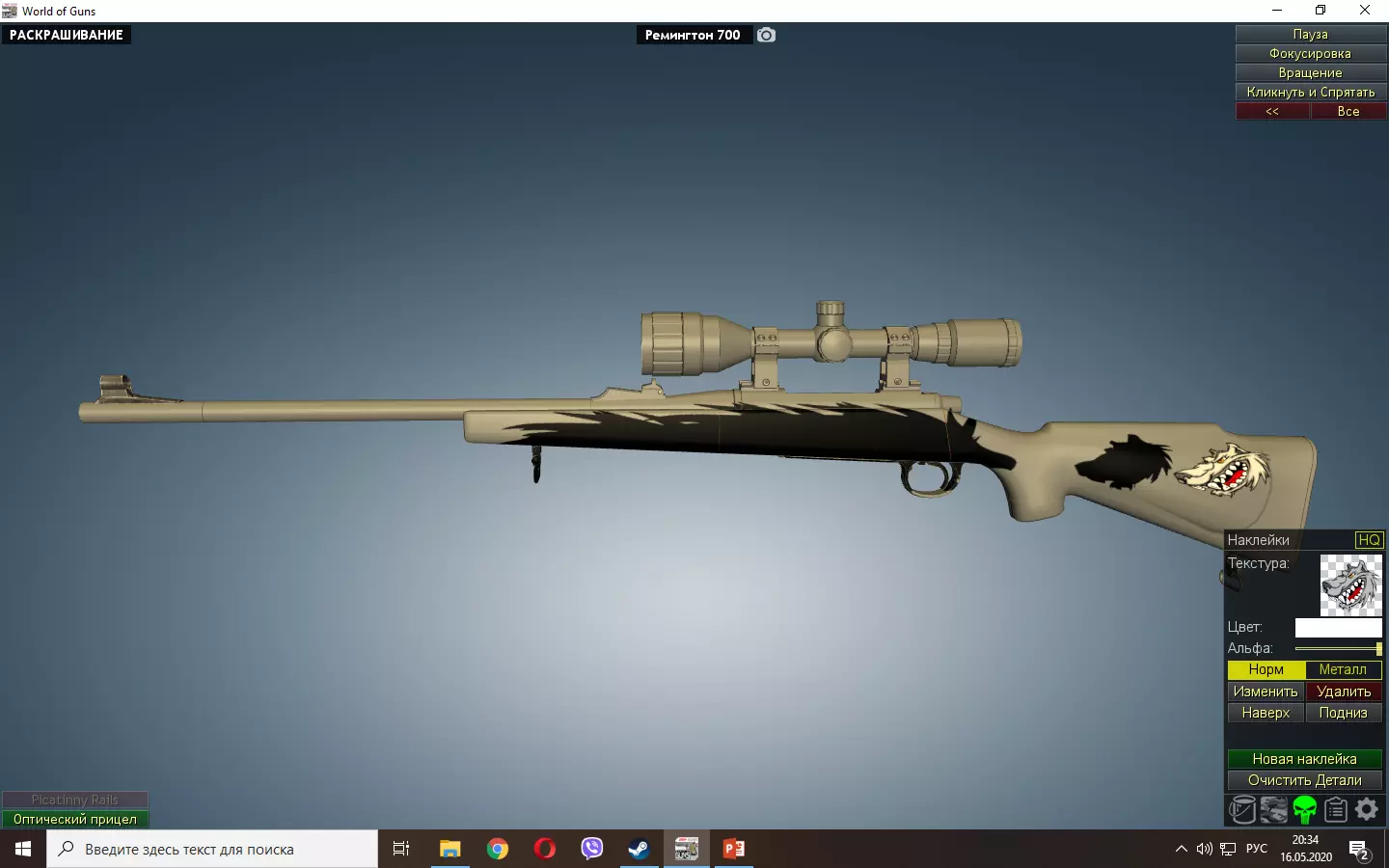
Task: Select Фокусировка in the top menu
Action: (x=1311, y=53)
